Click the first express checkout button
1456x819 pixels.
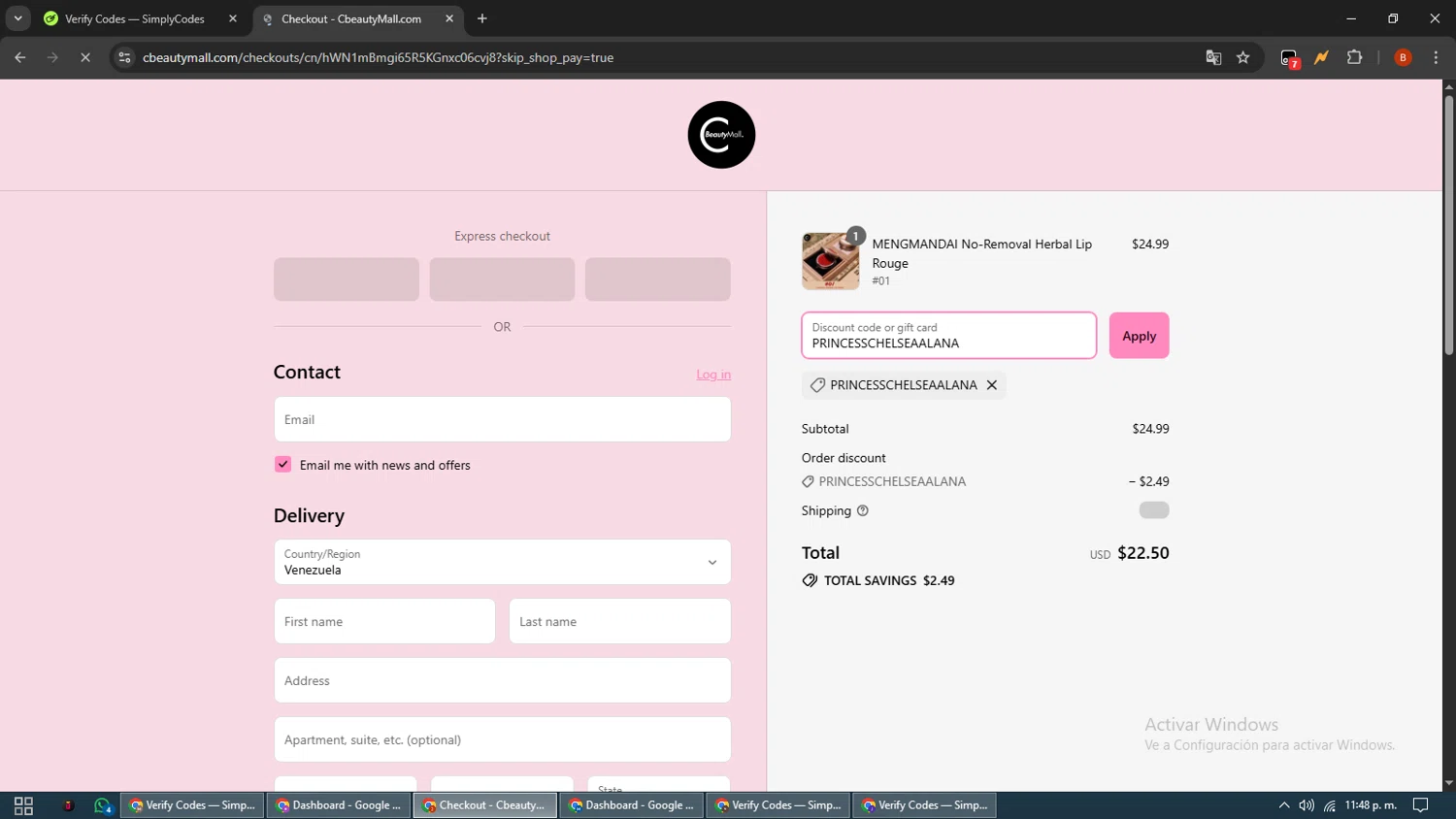[x=347, y=279]
